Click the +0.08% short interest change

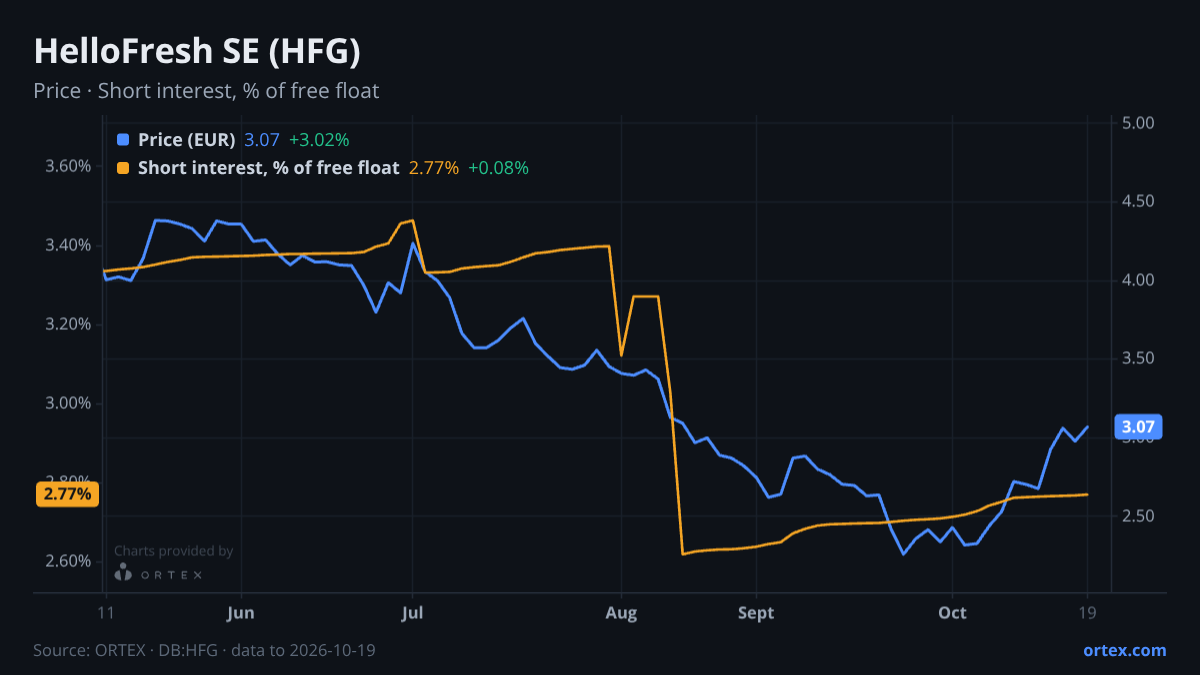coord(498,168)
